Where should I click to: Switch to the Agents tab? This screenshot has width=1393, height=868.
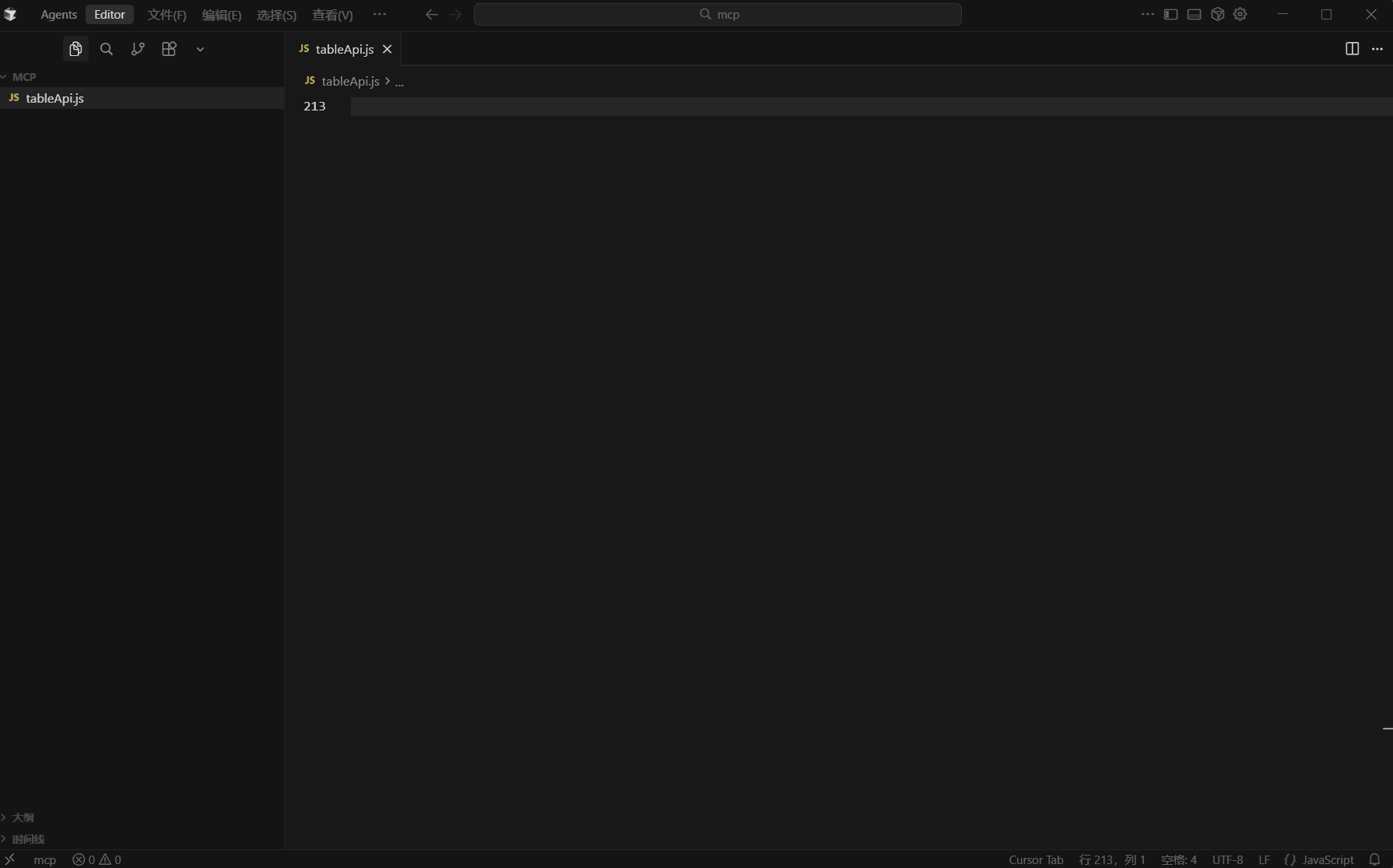pyautogui.click(x=58, y=14)
